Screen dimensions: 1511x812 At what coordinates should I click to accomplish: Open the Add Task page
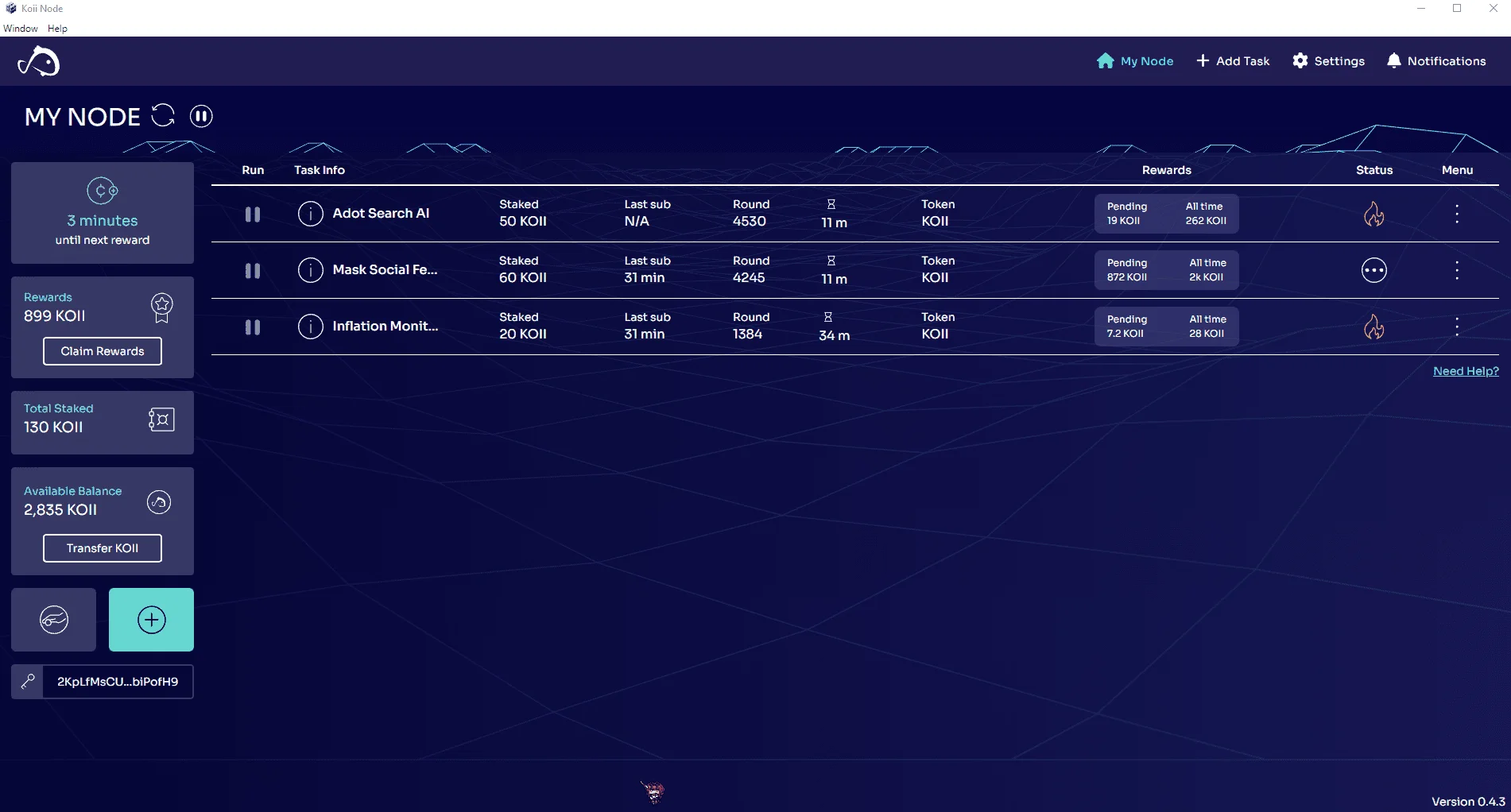(1233, 61)
